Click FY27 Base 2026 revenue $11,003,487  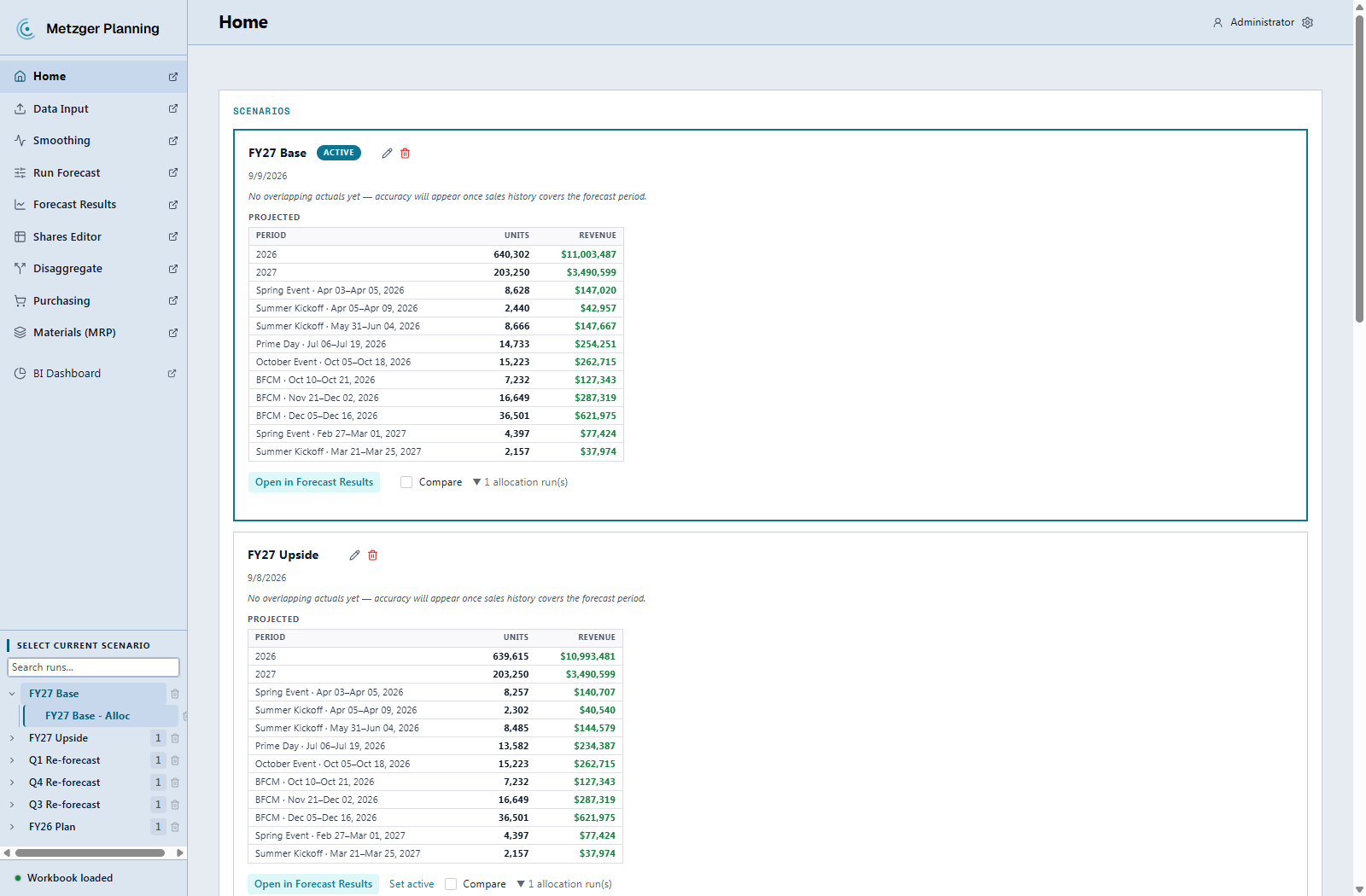[588, 254]
